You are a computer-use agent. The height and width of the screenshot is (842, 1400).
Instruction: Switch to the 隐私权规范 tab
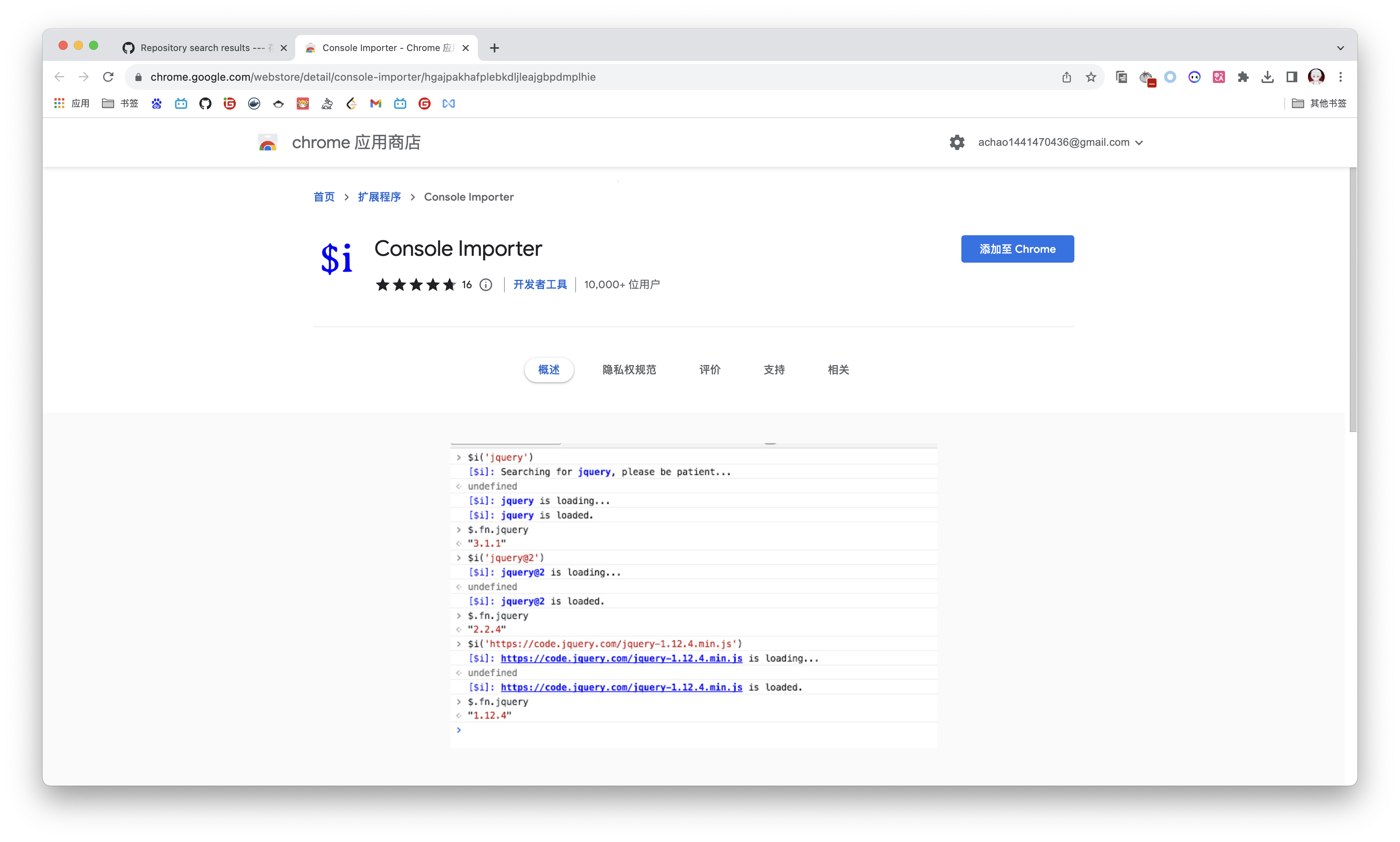click(x=629, y=370)
